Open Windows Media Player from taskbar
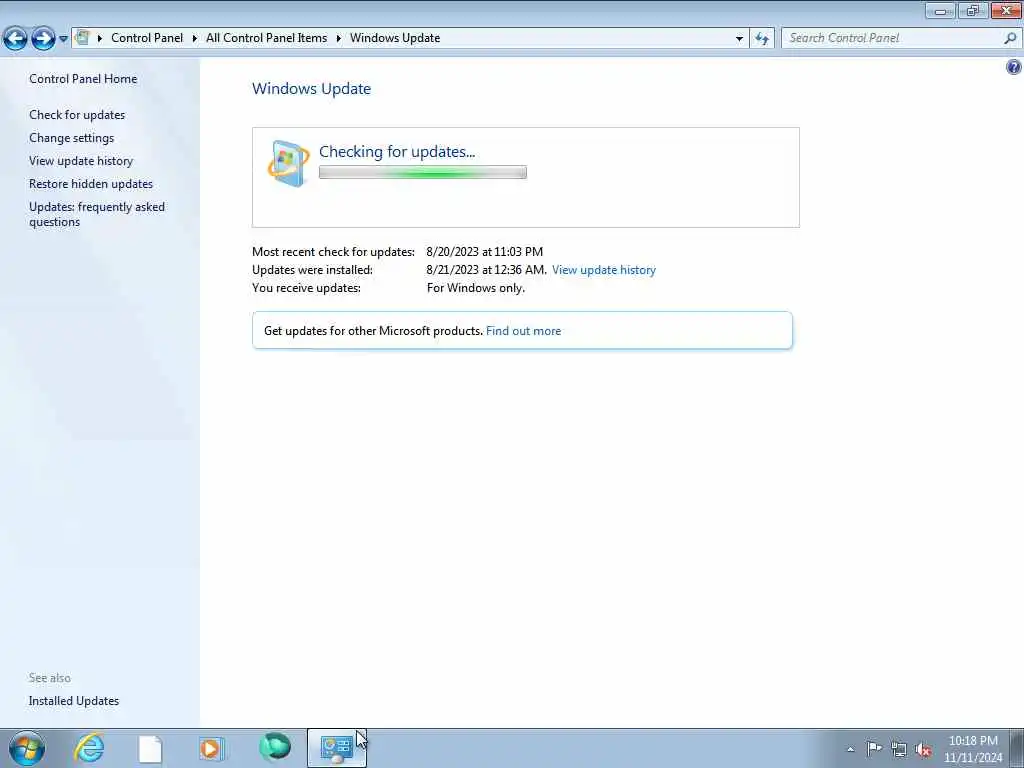Screen dimensions: 1024x768 [x=211, y=748]
